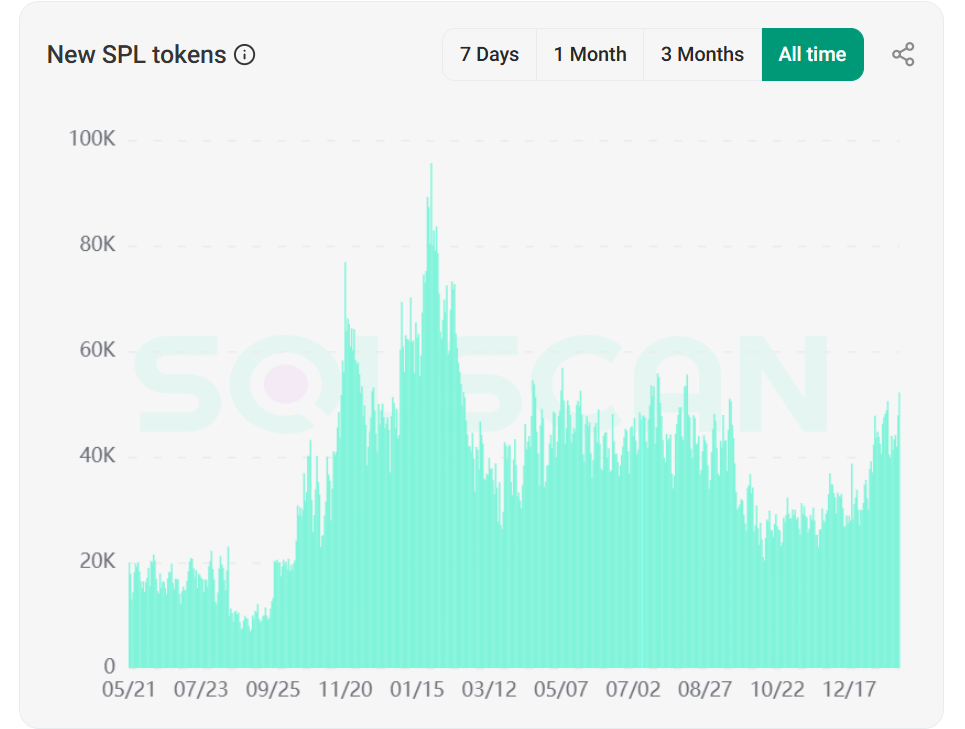Click the 09/25 date label

click(273, 690)
